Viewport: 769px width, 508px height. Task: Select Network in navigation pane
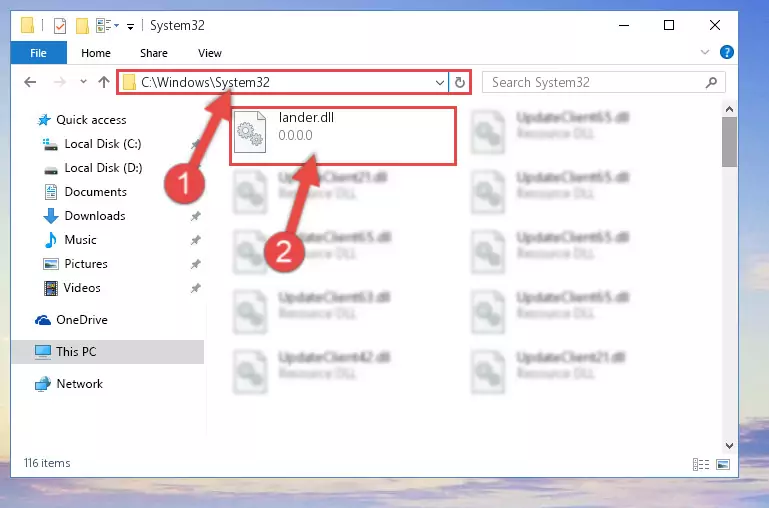click(79, 383)
